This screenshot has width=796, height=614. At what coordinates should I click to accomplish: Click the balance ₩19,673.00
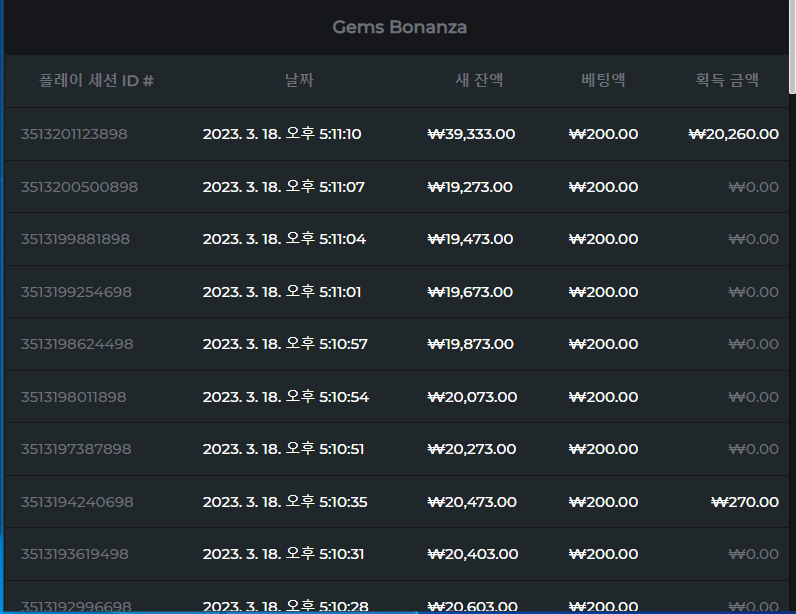point(471,292)
